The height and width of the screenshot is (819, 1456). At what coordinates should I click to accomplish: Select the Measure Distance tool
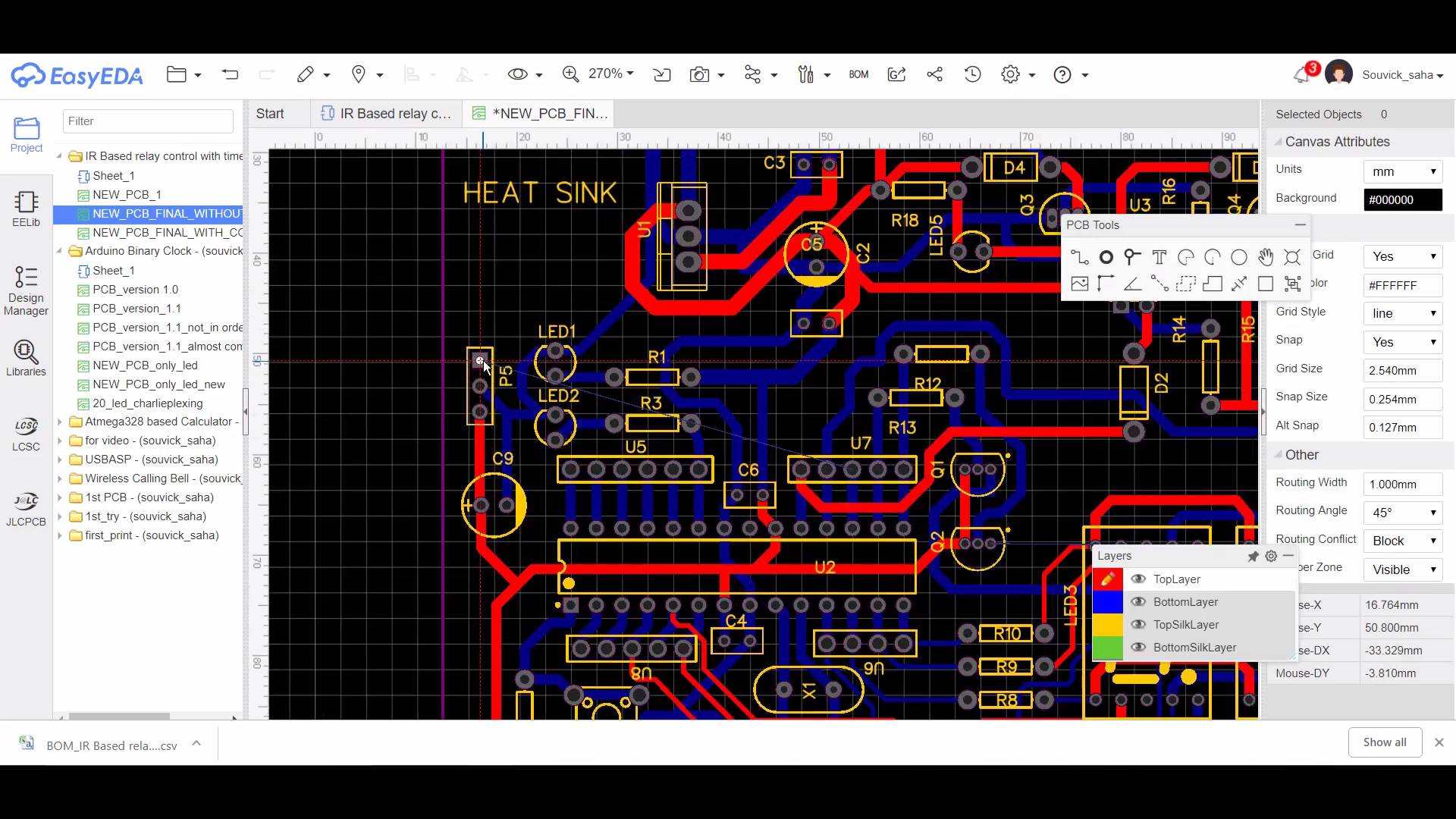coord(1159,284)
